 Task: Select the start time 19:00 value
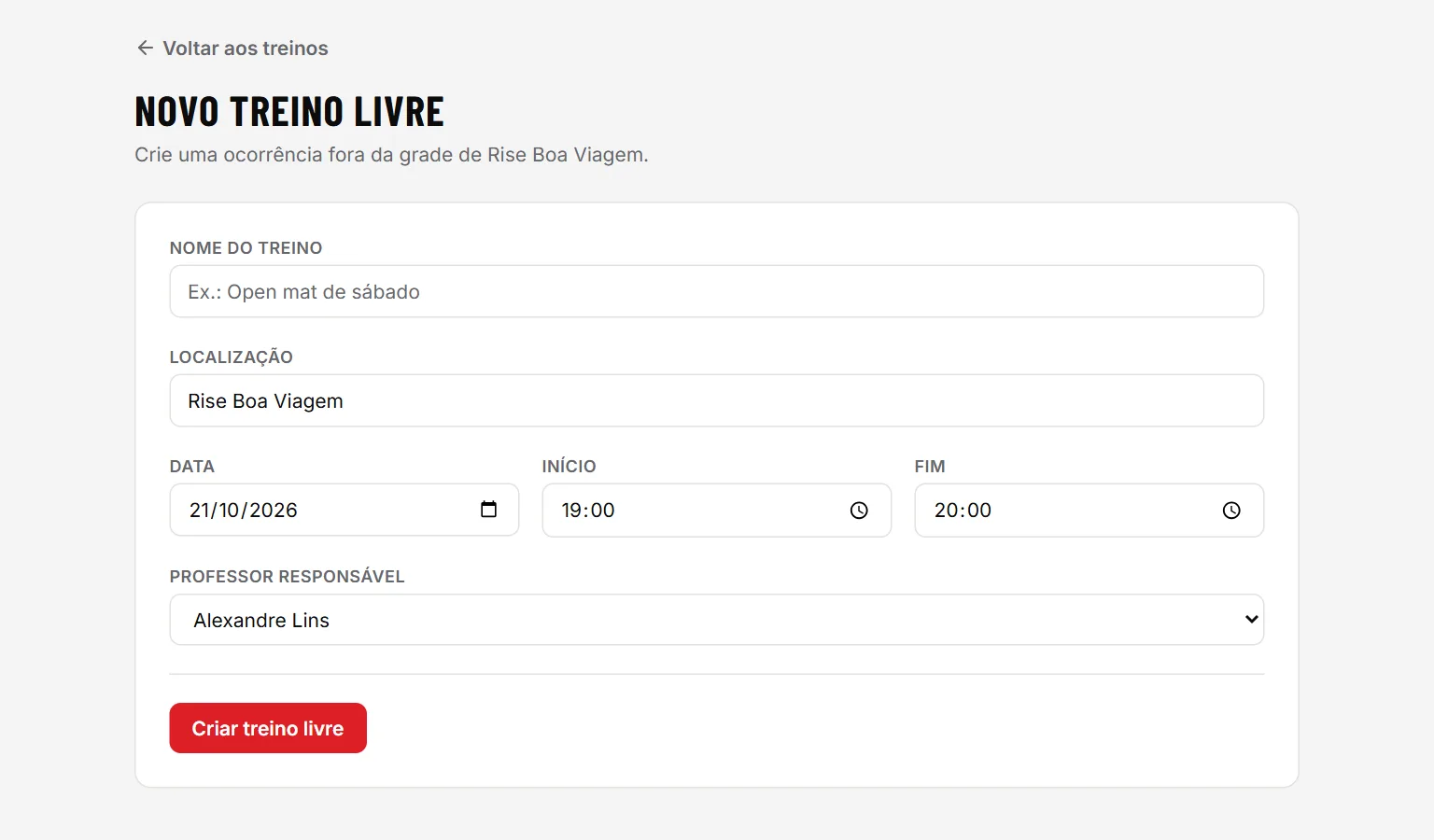(x=588, y=511)
